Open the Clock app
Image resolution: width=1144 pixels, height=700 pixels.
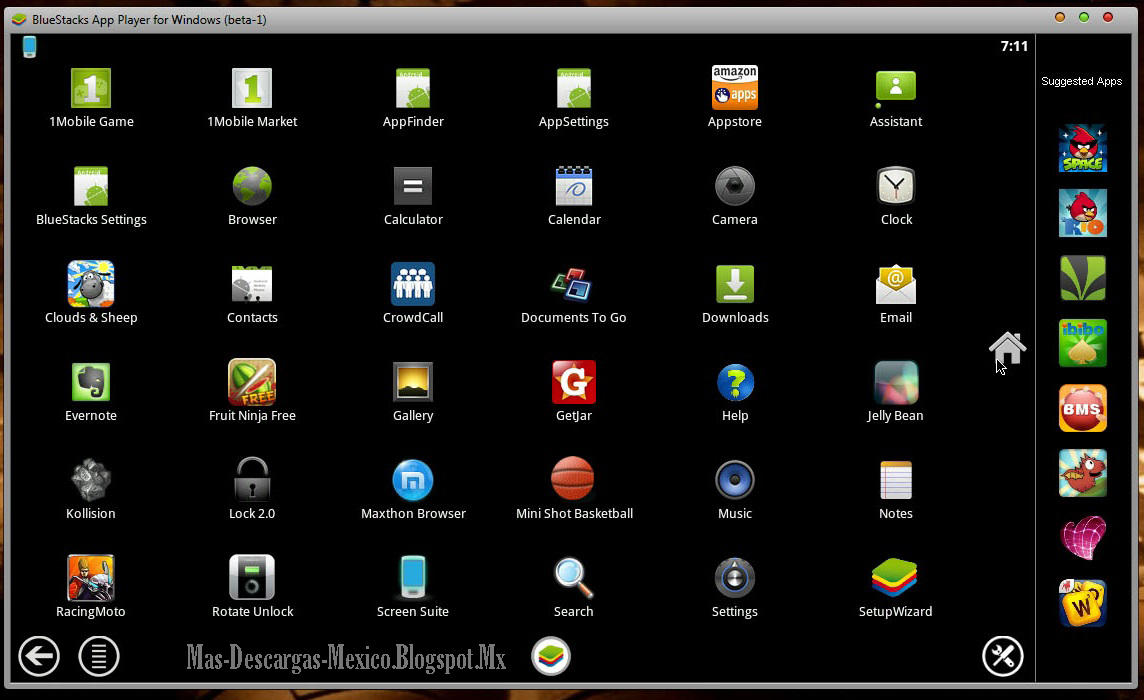[896, 185]
